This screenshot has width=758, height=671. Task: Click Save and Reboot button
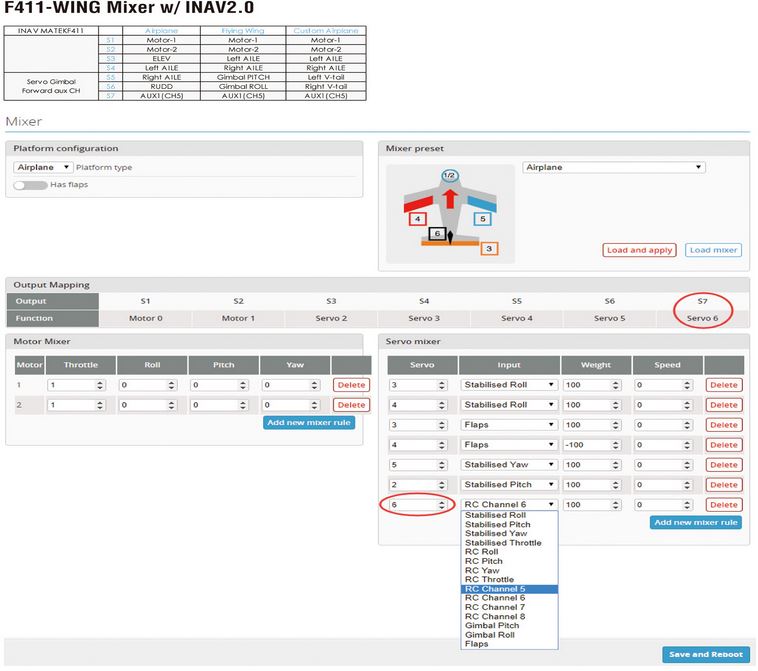[x=706, y=655]
